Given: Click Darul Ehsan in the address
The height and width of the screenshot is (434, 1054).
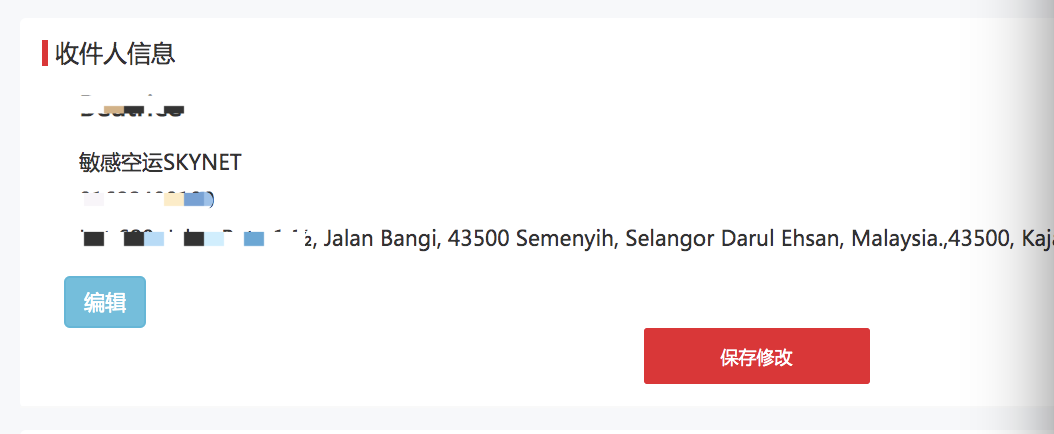Looking at the screenshot, I should coord(777,238).
